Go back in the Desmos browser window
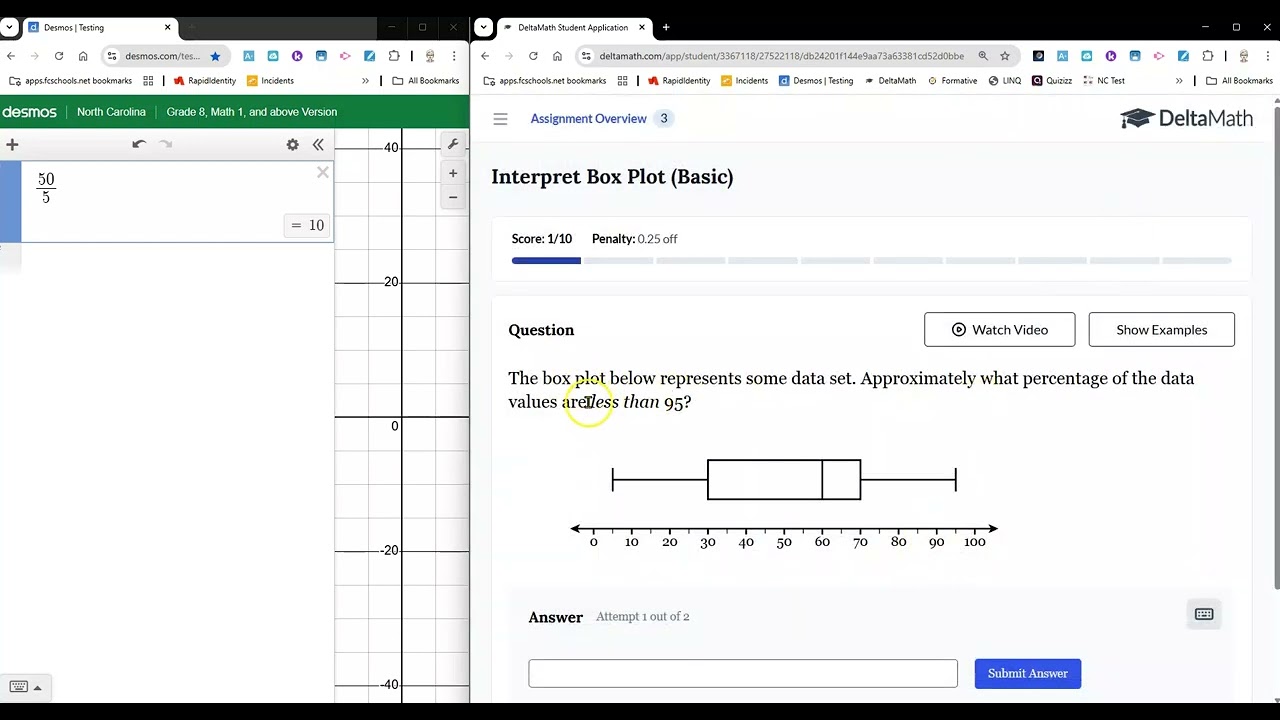This screenshot has width=1280, height=720. pos(11,56)
